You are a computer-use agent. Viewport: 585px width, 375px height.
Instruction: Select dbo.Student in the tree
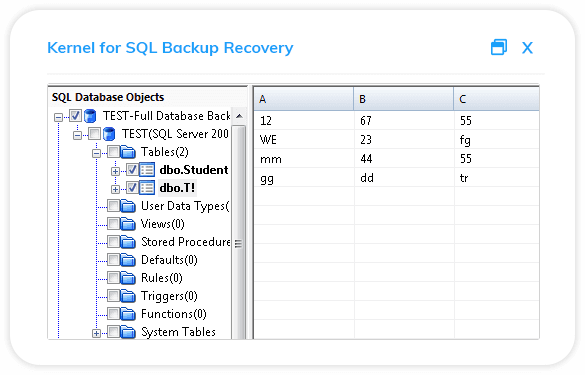(194, 170)
